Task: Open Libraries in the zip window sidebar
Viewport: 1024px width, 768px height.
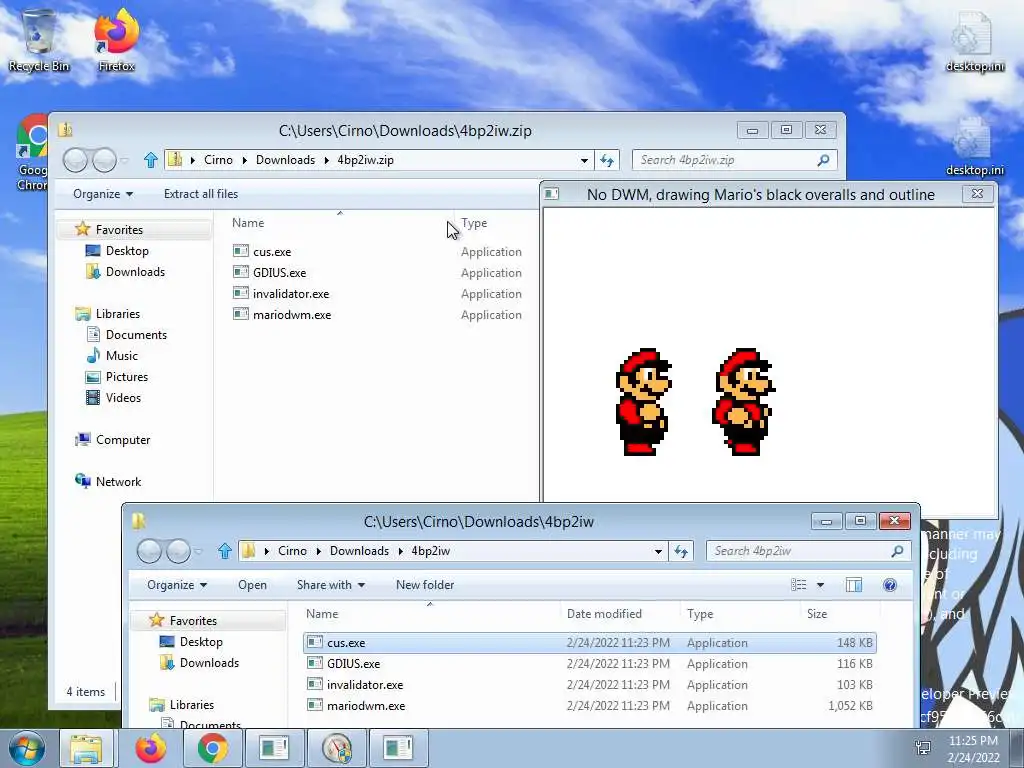Action: (108, 313)
